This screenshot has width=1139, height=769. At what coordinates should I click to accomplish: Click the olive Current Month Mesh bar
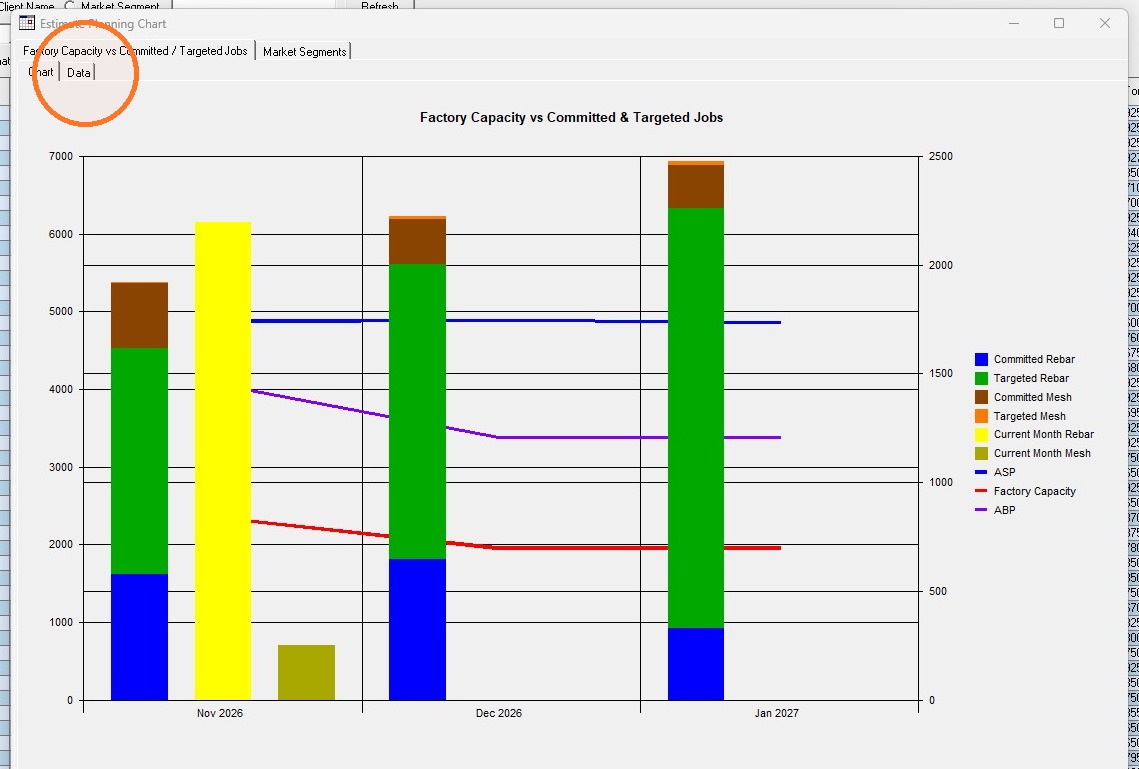[x=307, y=672]
